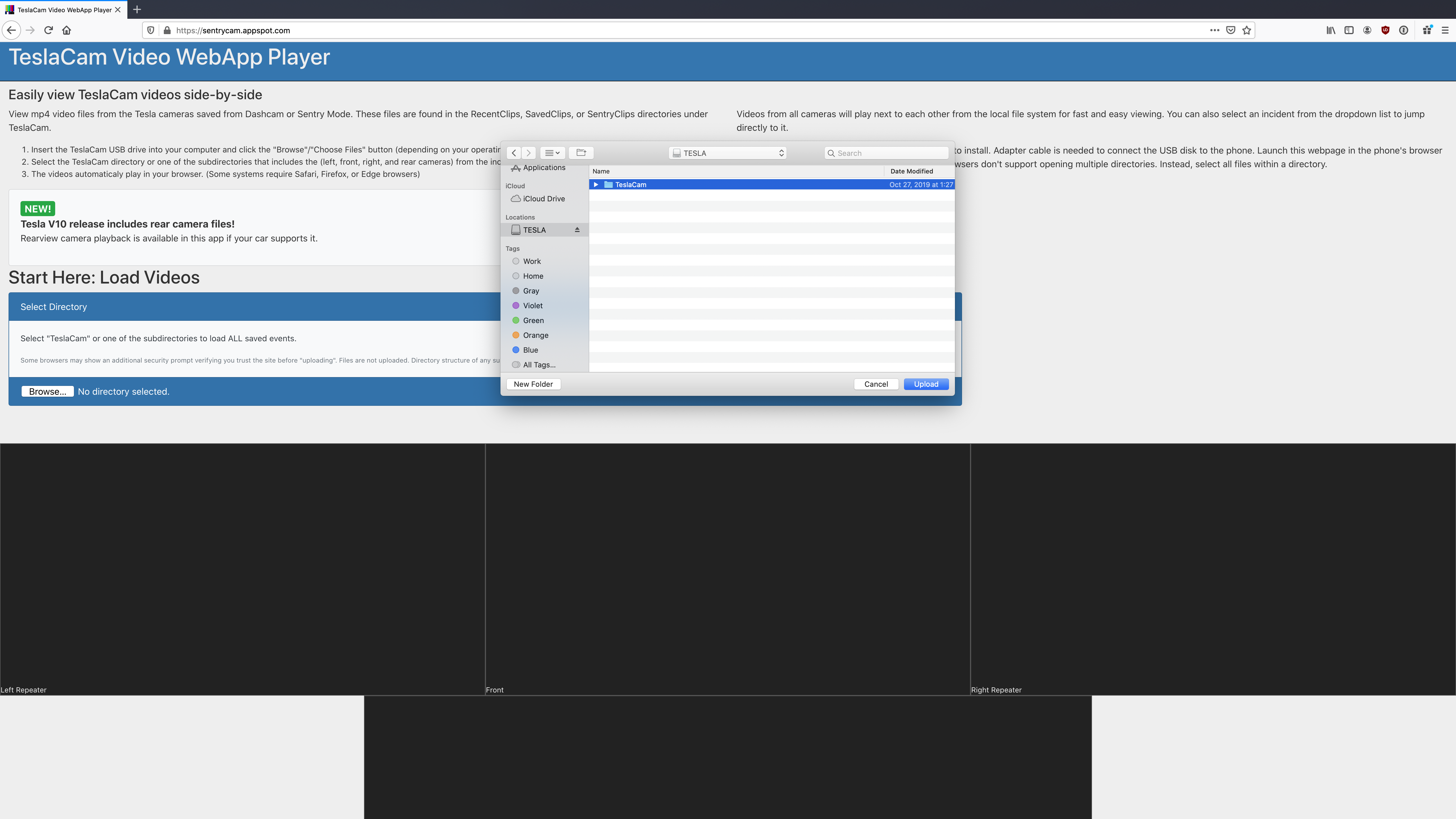Cancel the file dialog

pyautogui.click(x=876, y=384)
